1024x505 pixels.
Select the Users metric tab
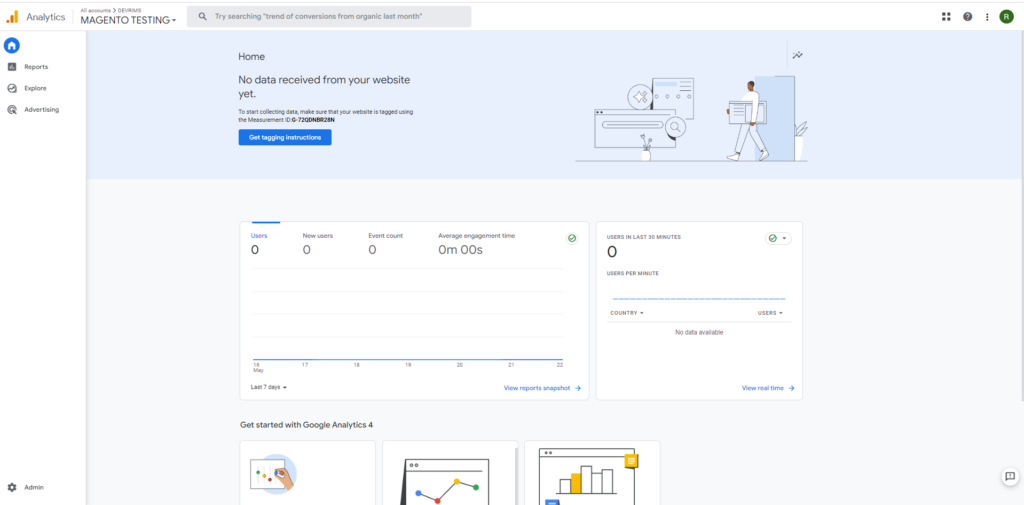pos(260,243)
